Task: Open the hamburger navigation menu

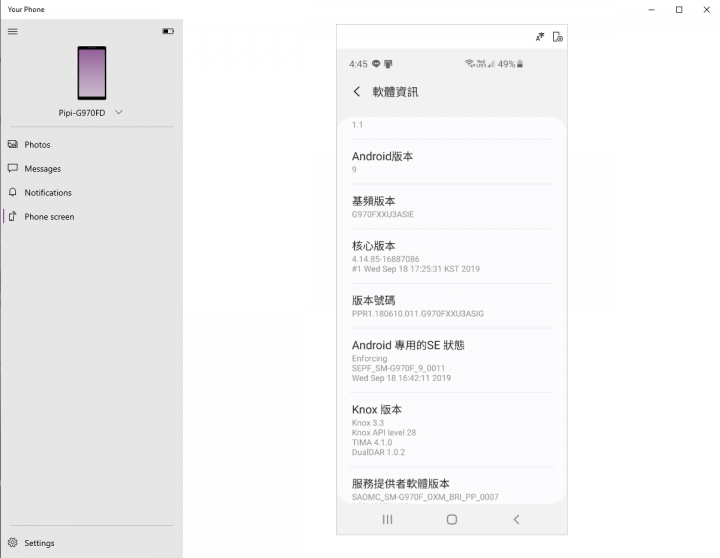Action: point(12,31)
